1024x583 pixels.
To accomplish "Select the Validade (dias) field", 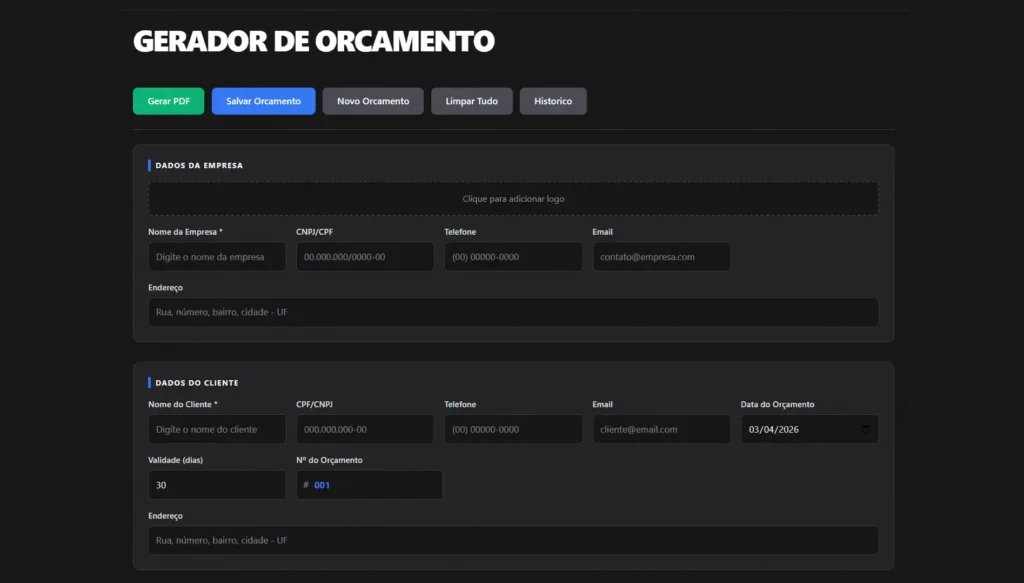I will click(217, 485).
